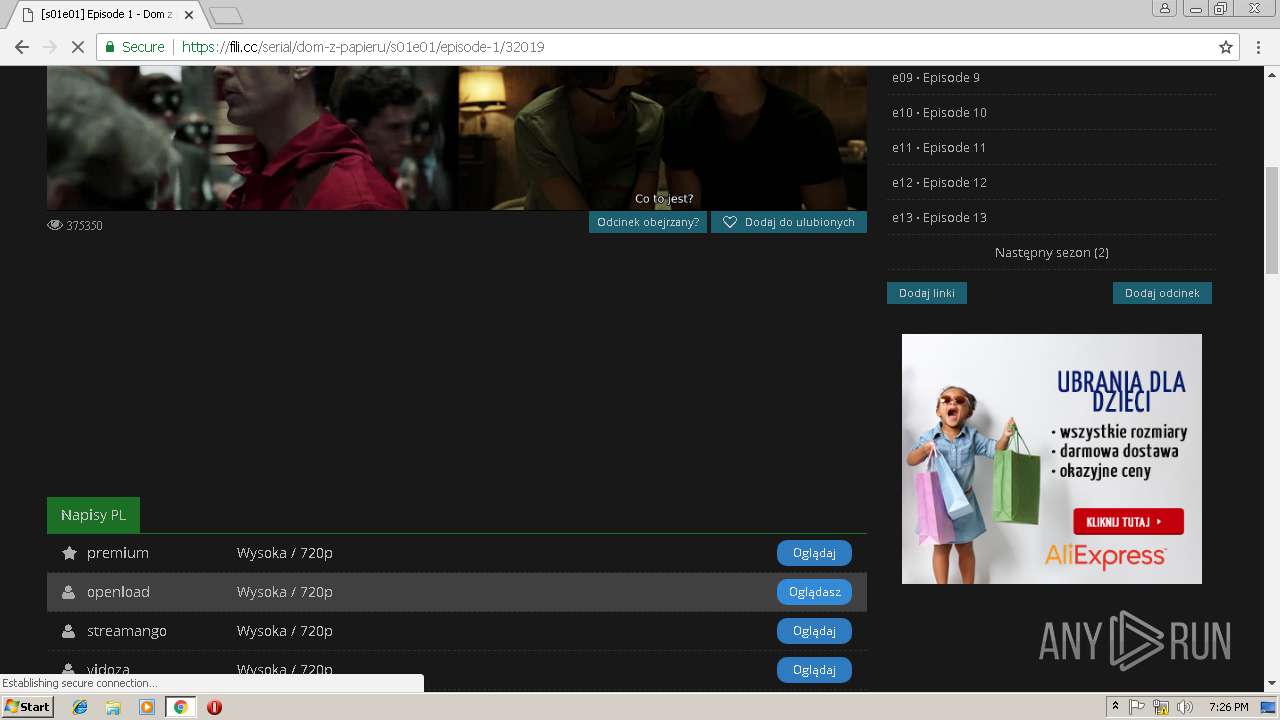1280x720 pixels.
Task: Open Windows Explorer folder icon in taskbar
Action: [113, 707]
